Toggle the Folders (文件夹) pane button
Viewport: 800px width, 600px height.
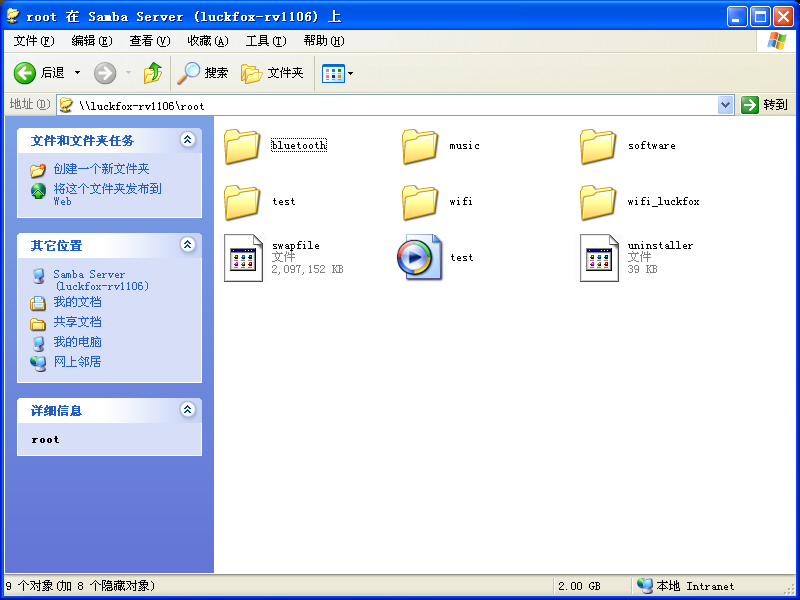(x=272, y=73)
